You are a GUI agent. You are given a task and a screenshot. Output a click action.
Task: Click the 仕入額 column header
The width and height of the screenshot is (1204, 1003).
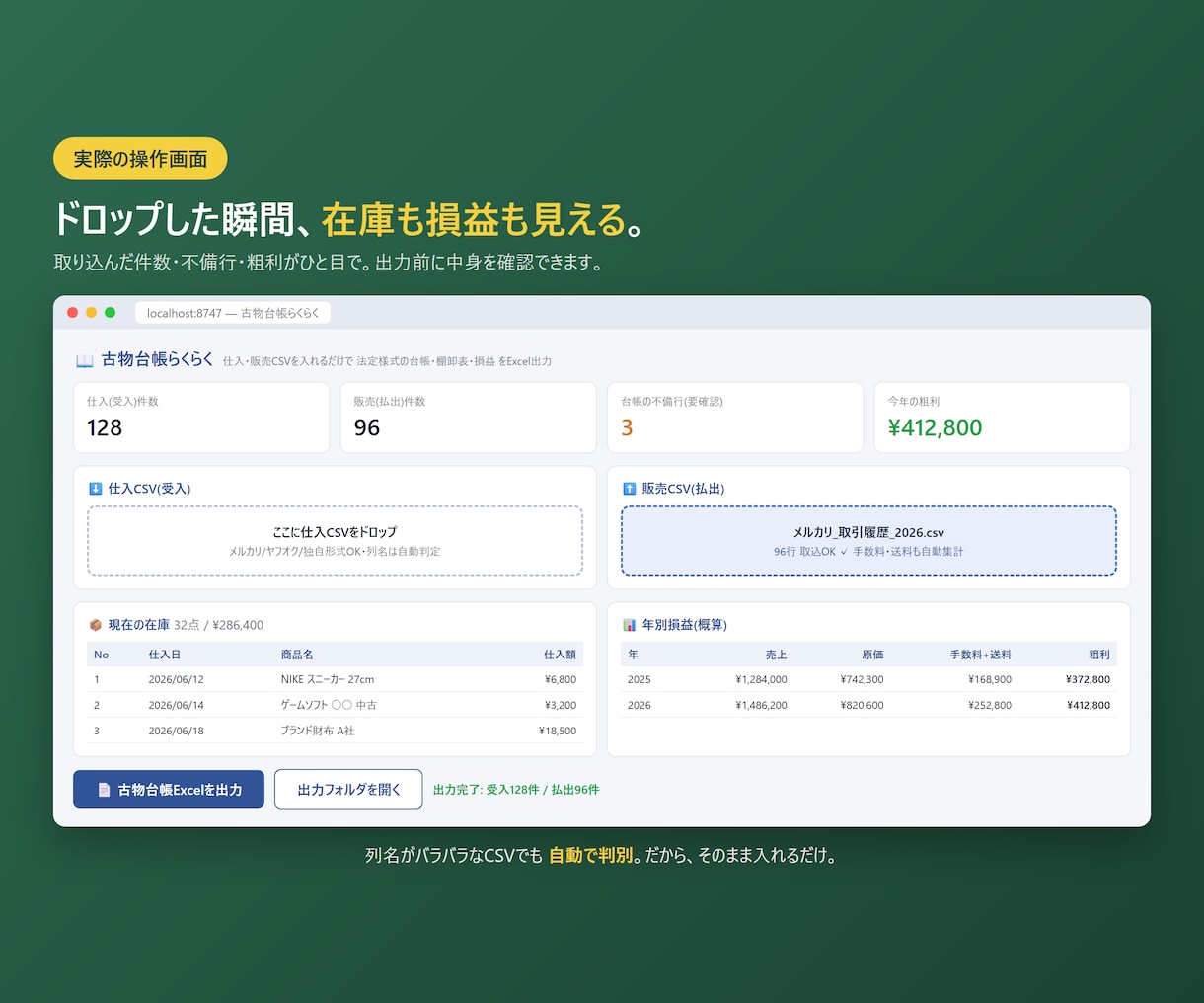(560, 655)
